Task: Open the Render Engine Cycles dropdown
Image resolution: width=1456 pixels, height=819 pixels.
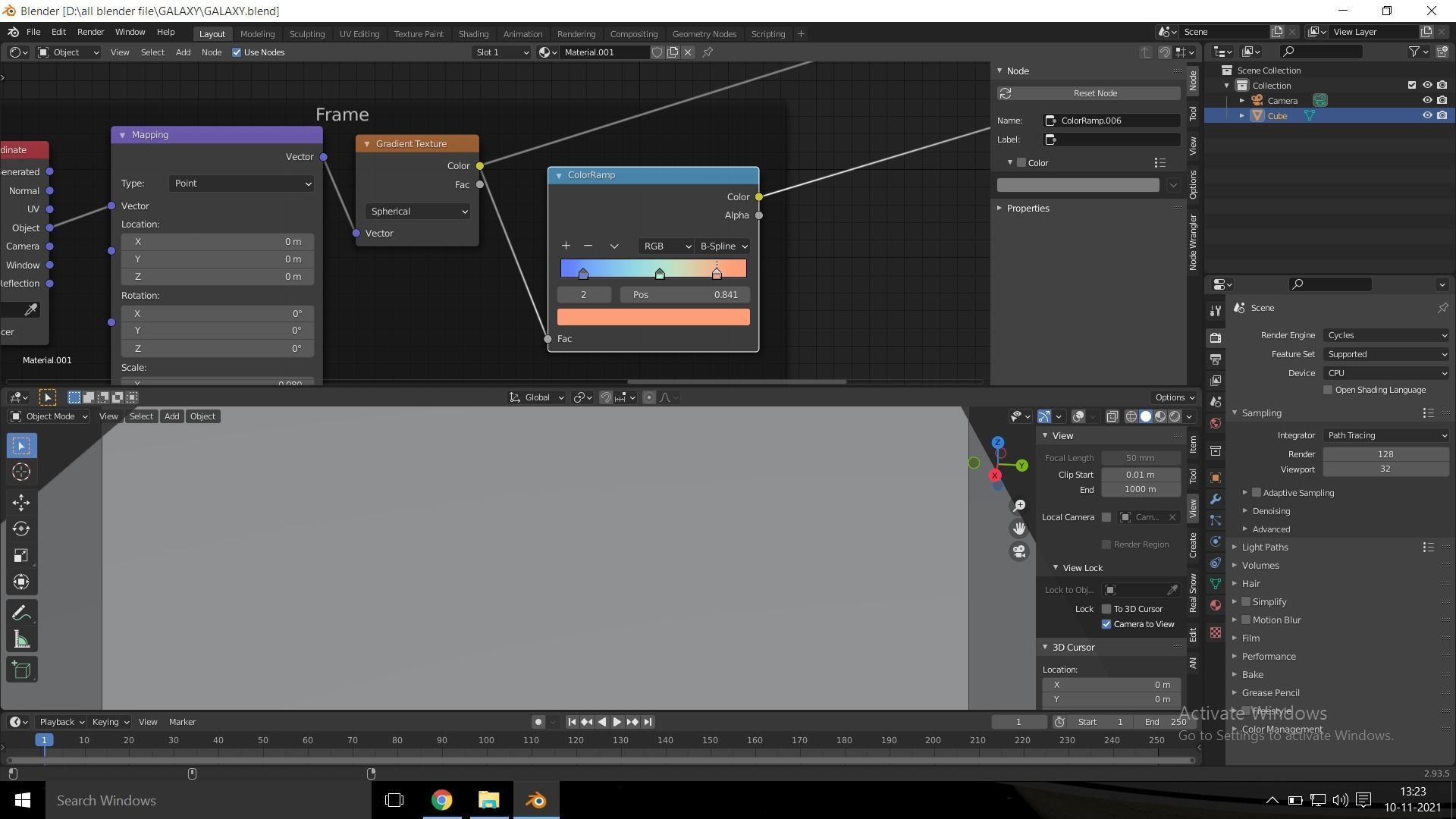Action: (1385, 335)
